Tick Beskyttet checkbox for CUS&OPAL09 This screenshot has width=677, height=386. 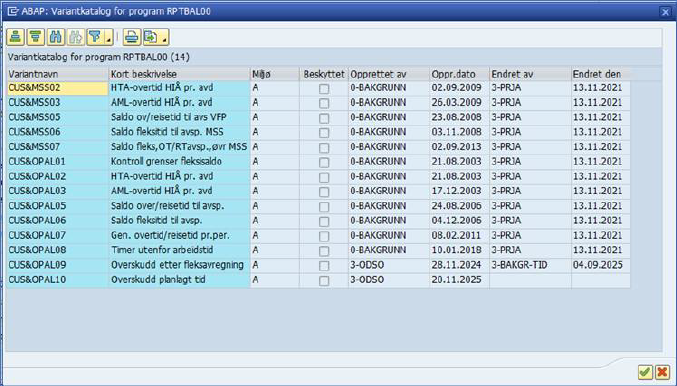point(324,266)
